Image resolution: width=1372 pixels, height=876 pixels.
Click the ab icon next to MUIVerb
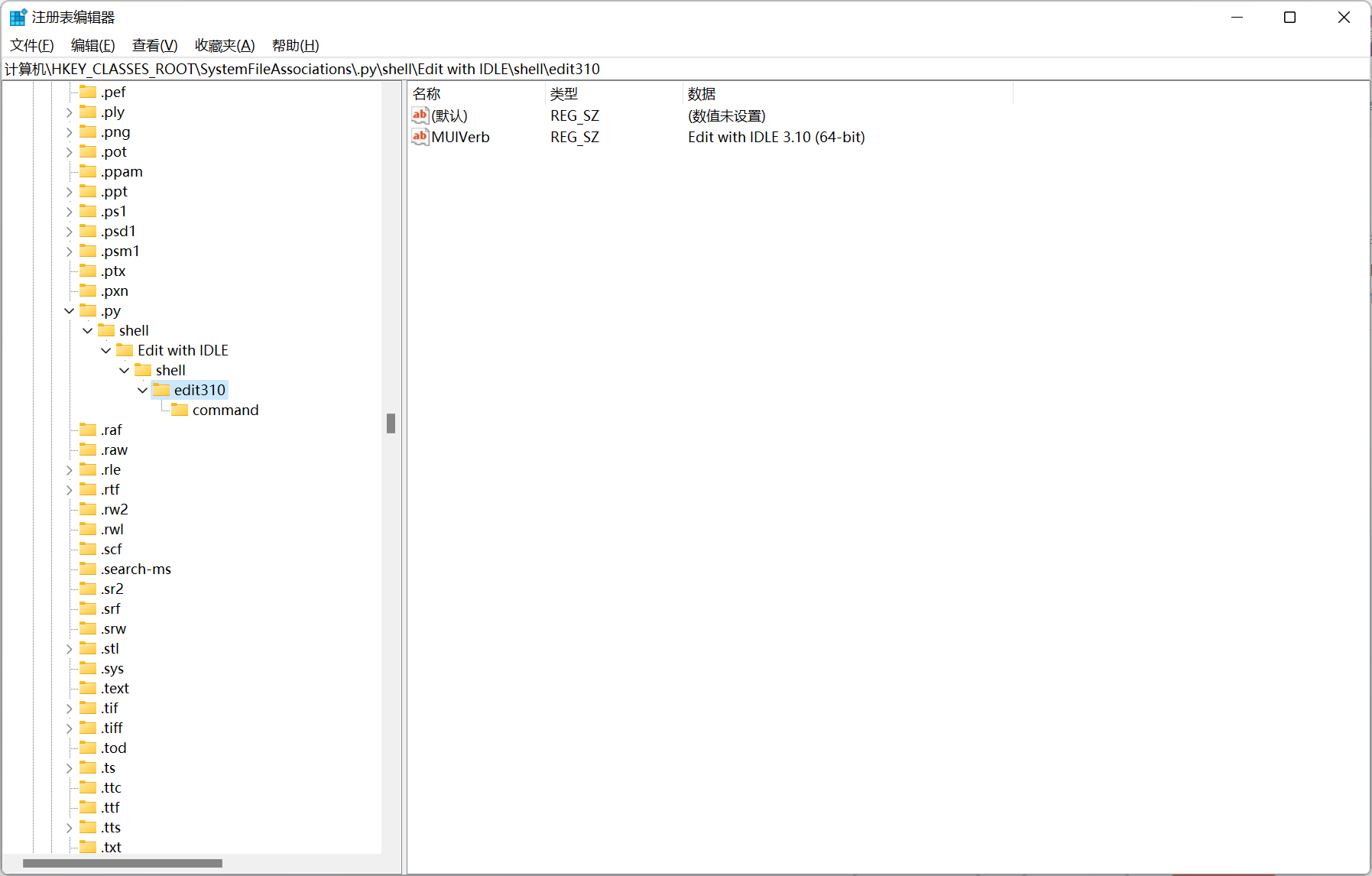420,138
